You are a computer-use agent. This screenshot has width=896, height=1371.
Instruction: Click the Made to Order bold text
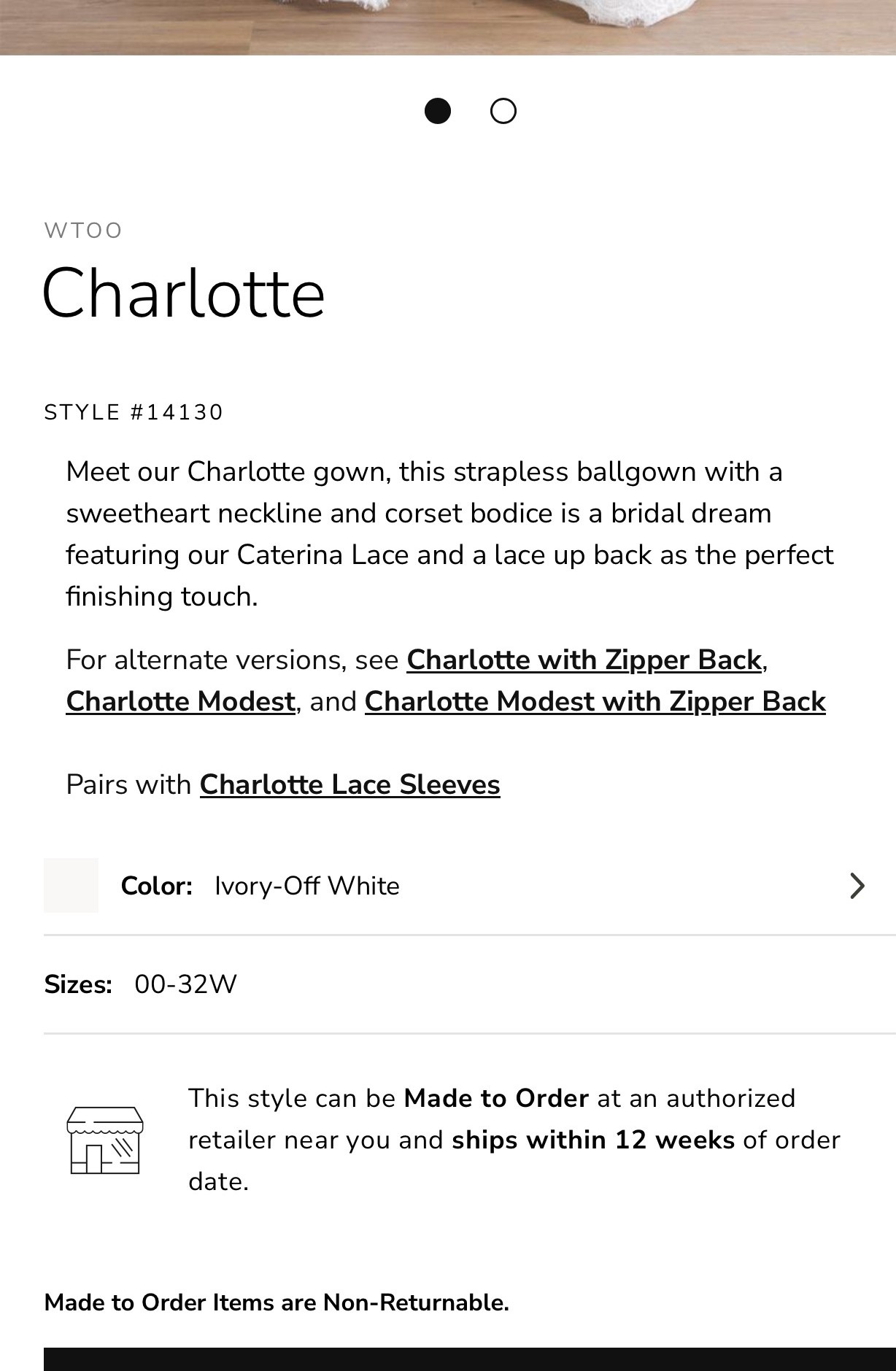(x=496, y=1098)
